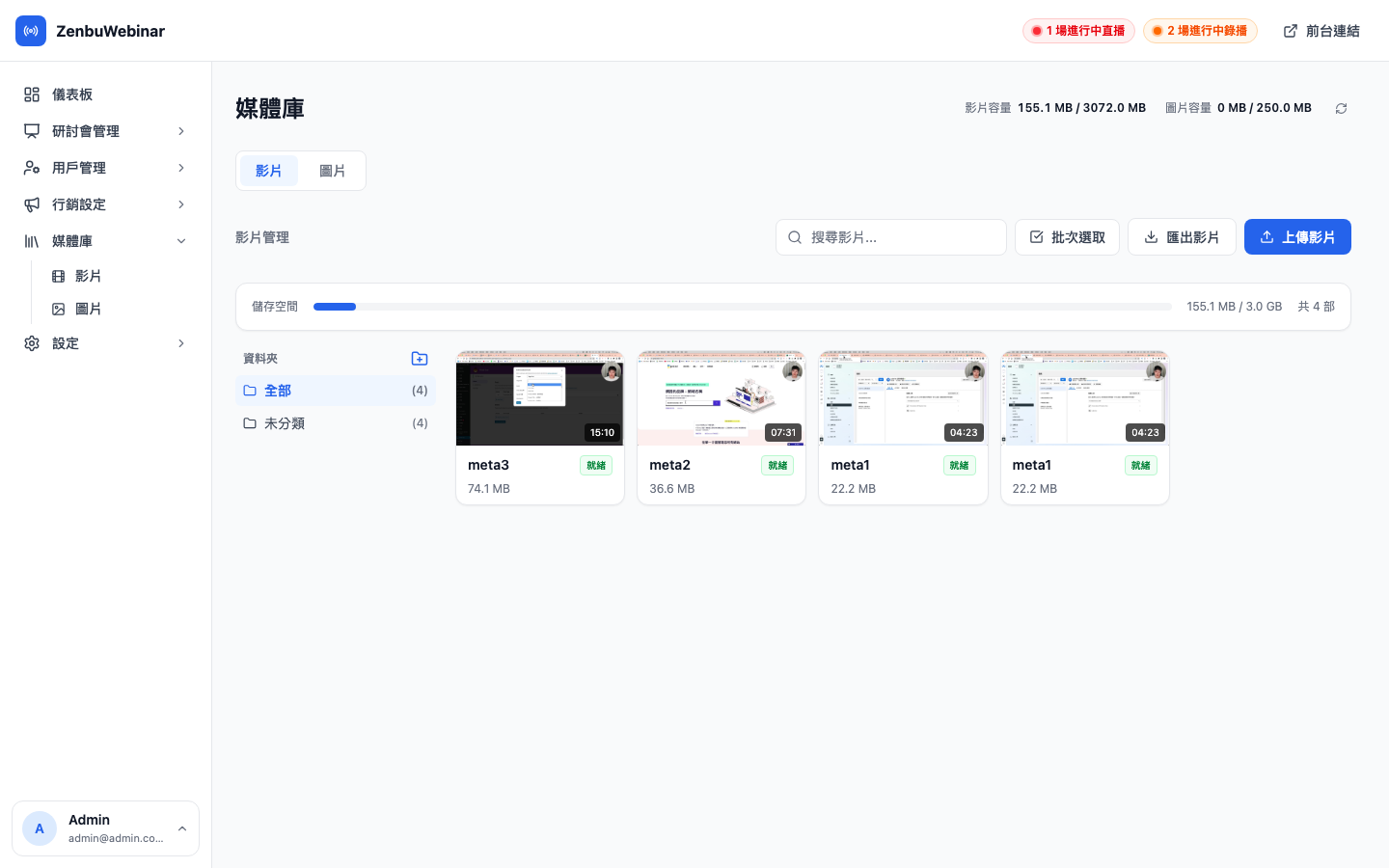Click the Admin avatar circle

click(40, 828)
